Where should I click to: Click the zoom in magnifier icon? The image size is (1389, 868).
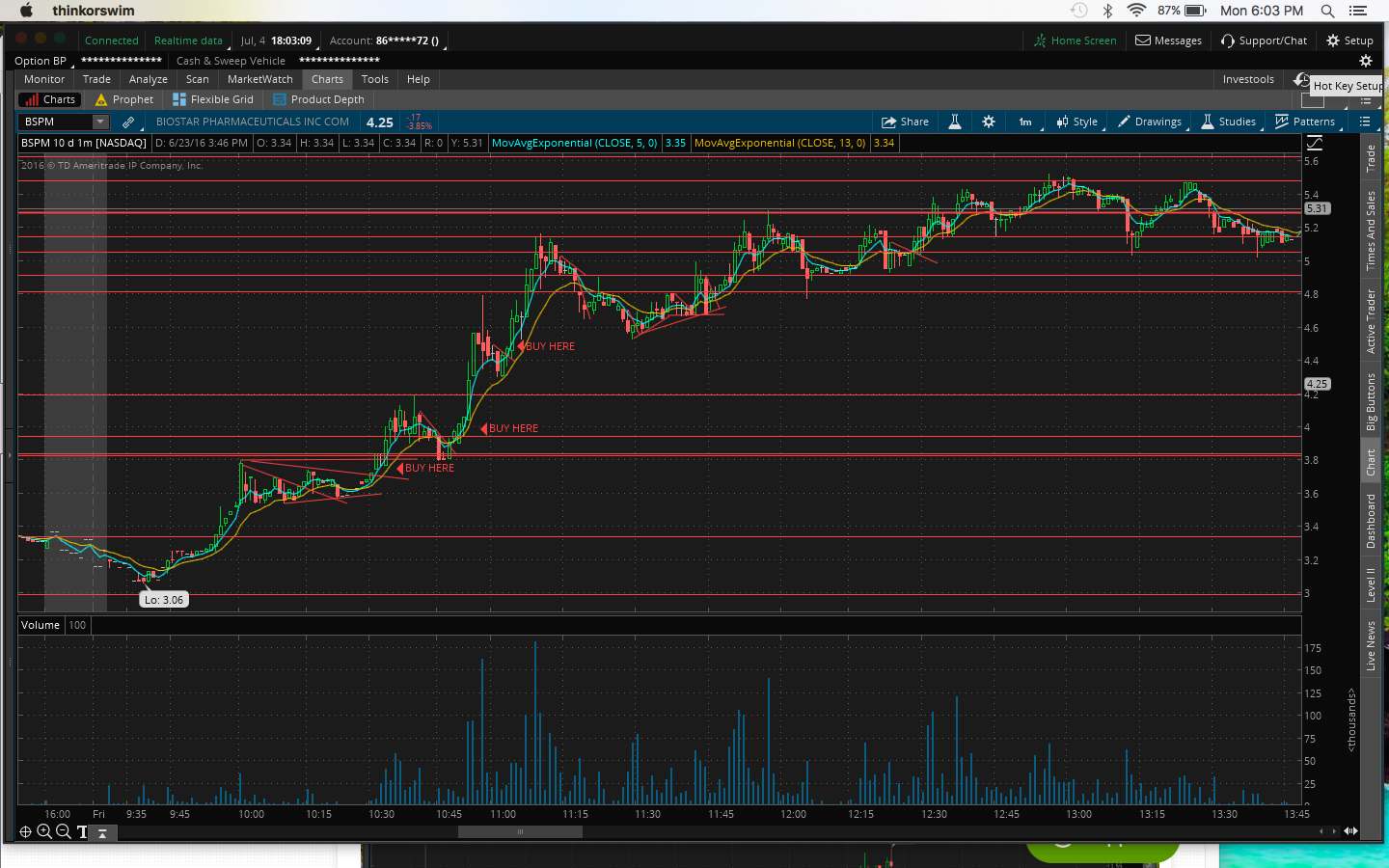(44, 831)
